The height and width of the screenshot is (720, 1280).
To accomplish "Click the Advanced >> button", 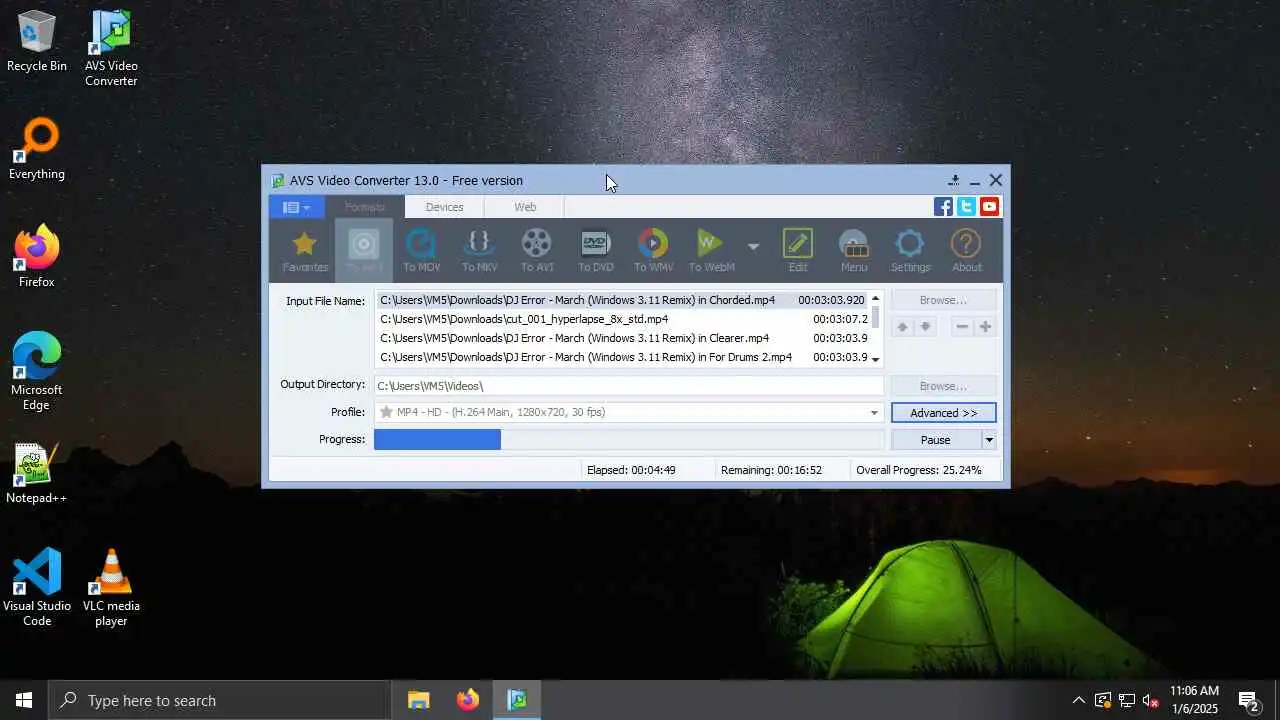I will pyautogui.click(x=943, y=413).
